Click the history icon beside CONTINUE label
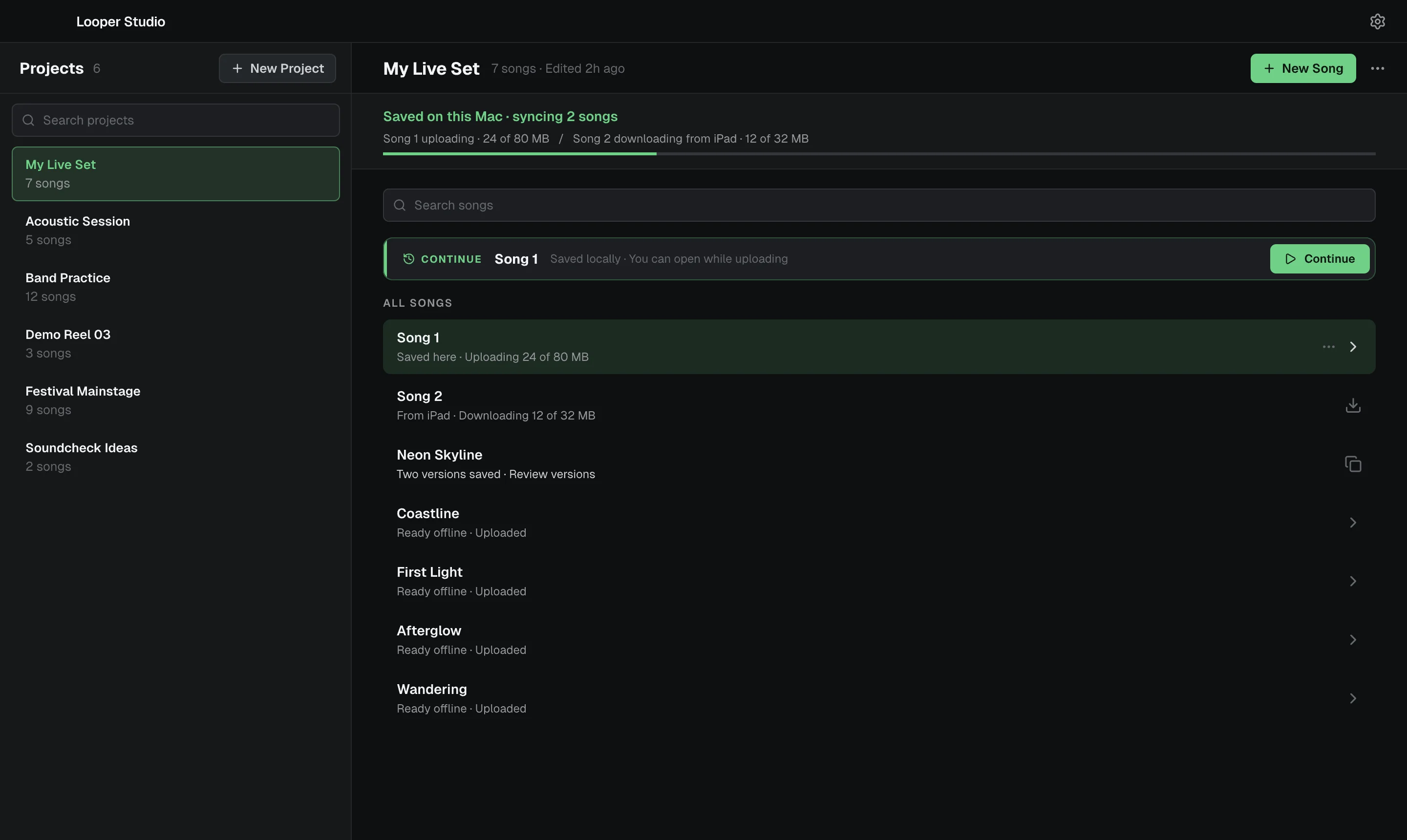Viewport: 1407px width, 840px height. [x=408, y=259]
